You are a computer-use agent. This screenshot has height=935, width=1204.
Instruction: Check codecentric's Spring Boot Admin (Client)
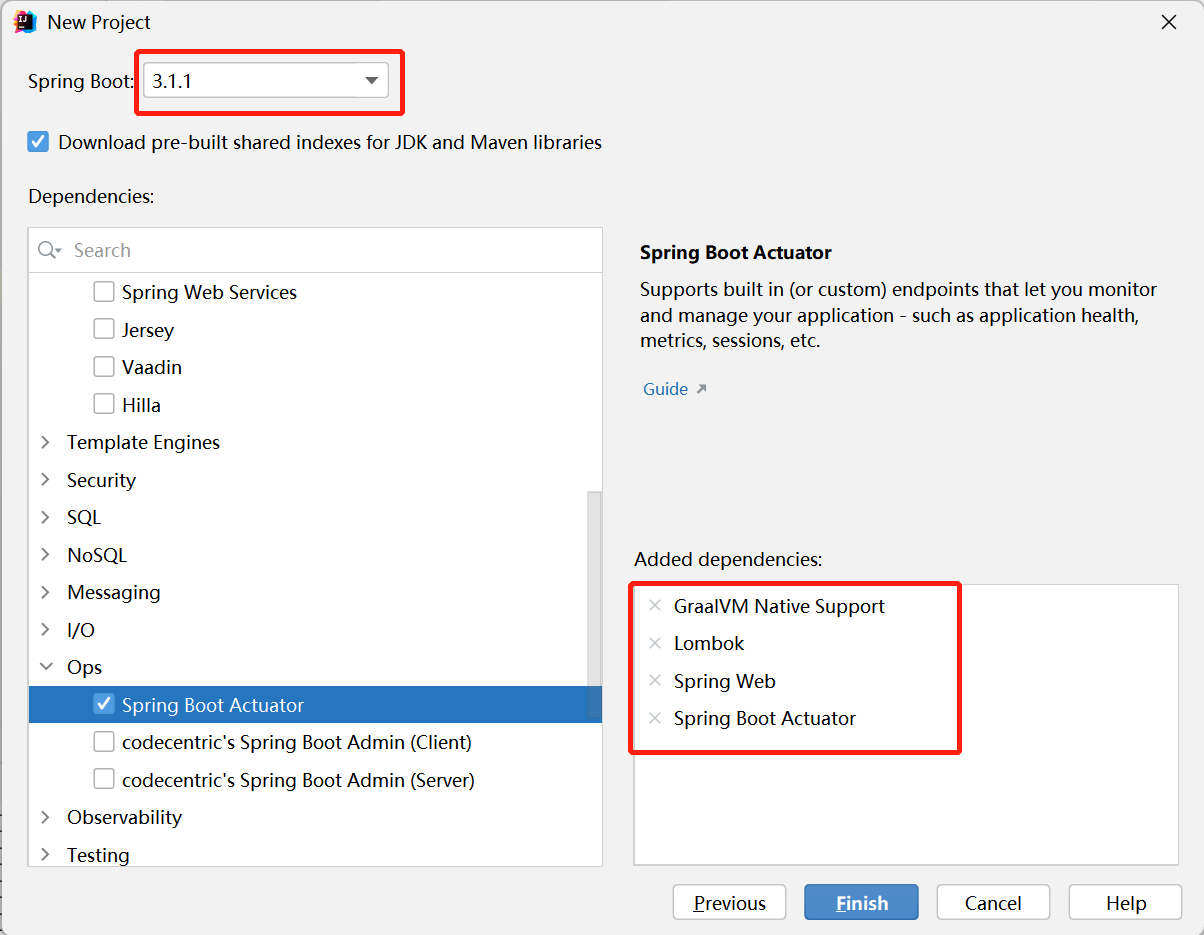click(x=104, y=742)
